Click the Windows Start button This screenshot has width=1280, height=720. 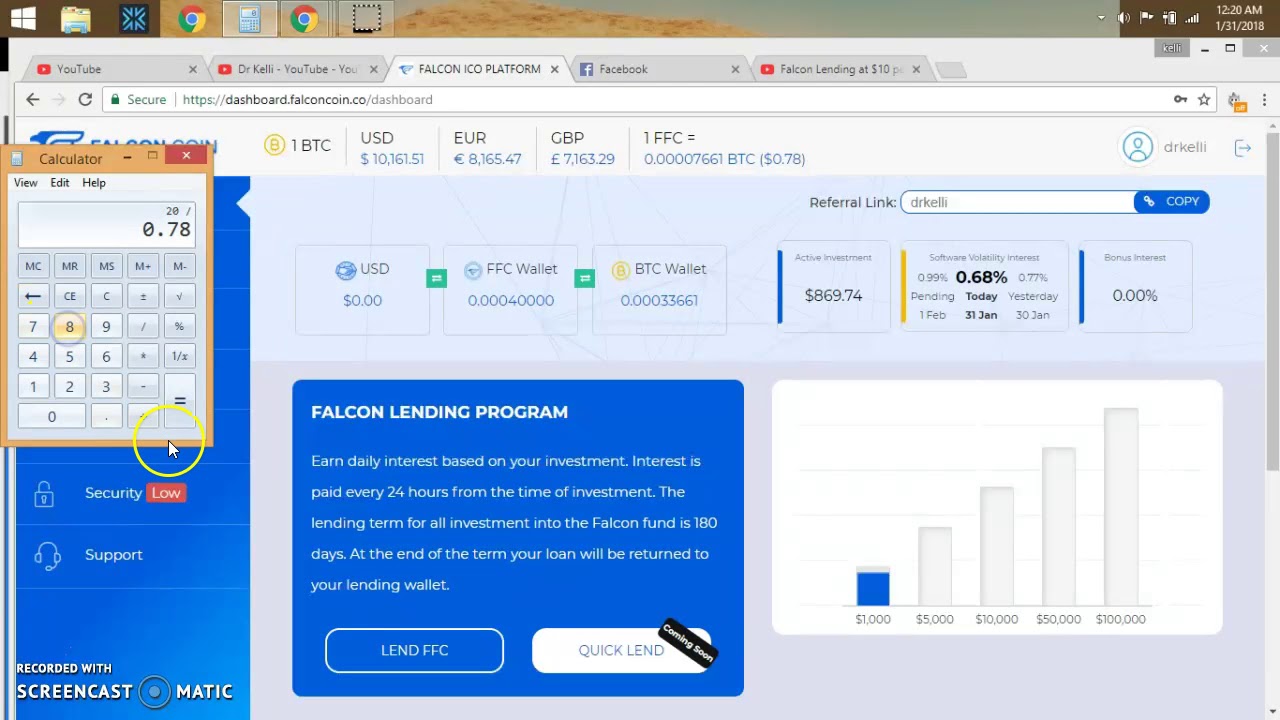pyautogui.click(x=23, y=18)
